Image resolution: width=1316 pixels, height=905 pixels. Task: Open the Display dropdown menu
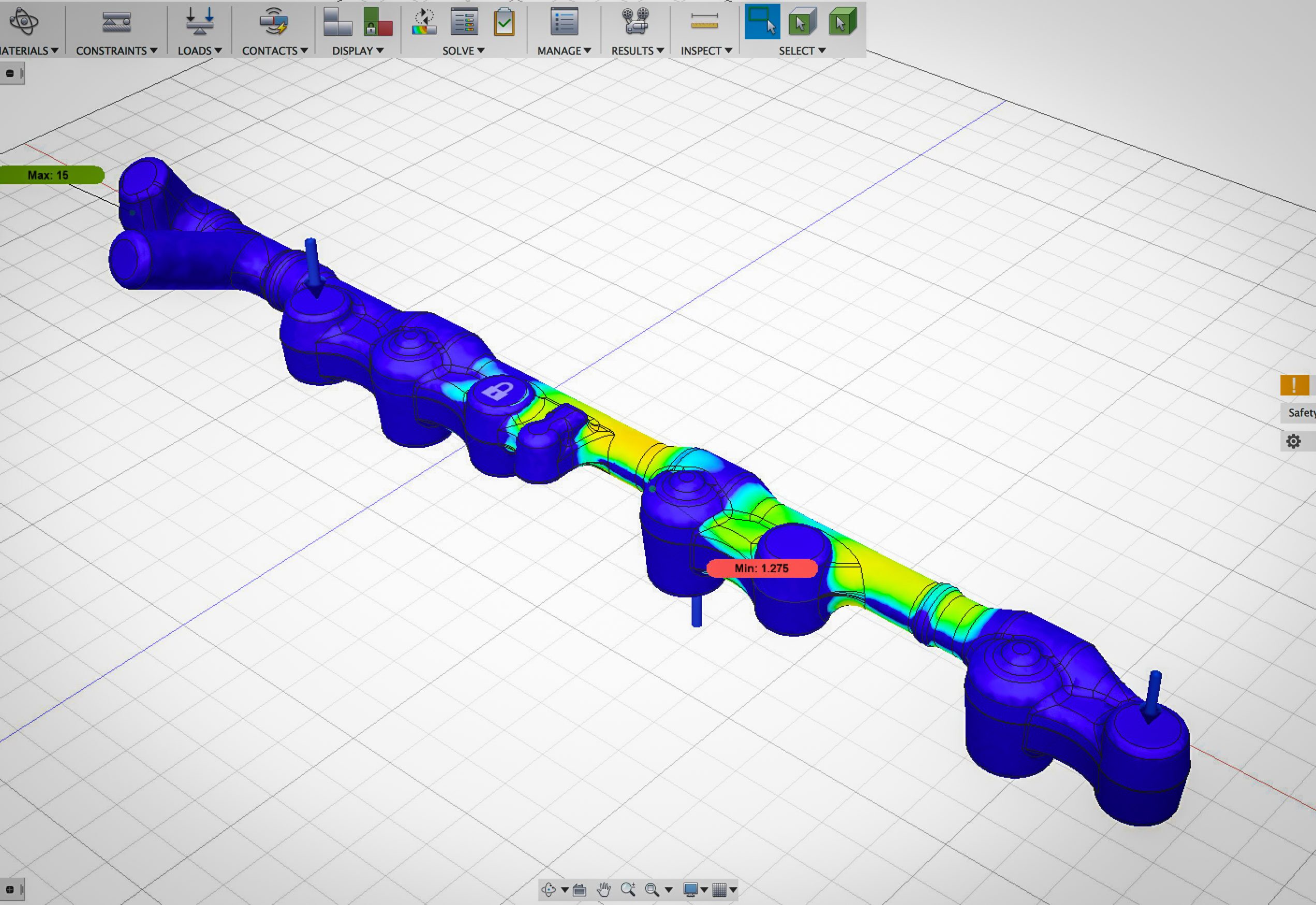pos(358,50)
